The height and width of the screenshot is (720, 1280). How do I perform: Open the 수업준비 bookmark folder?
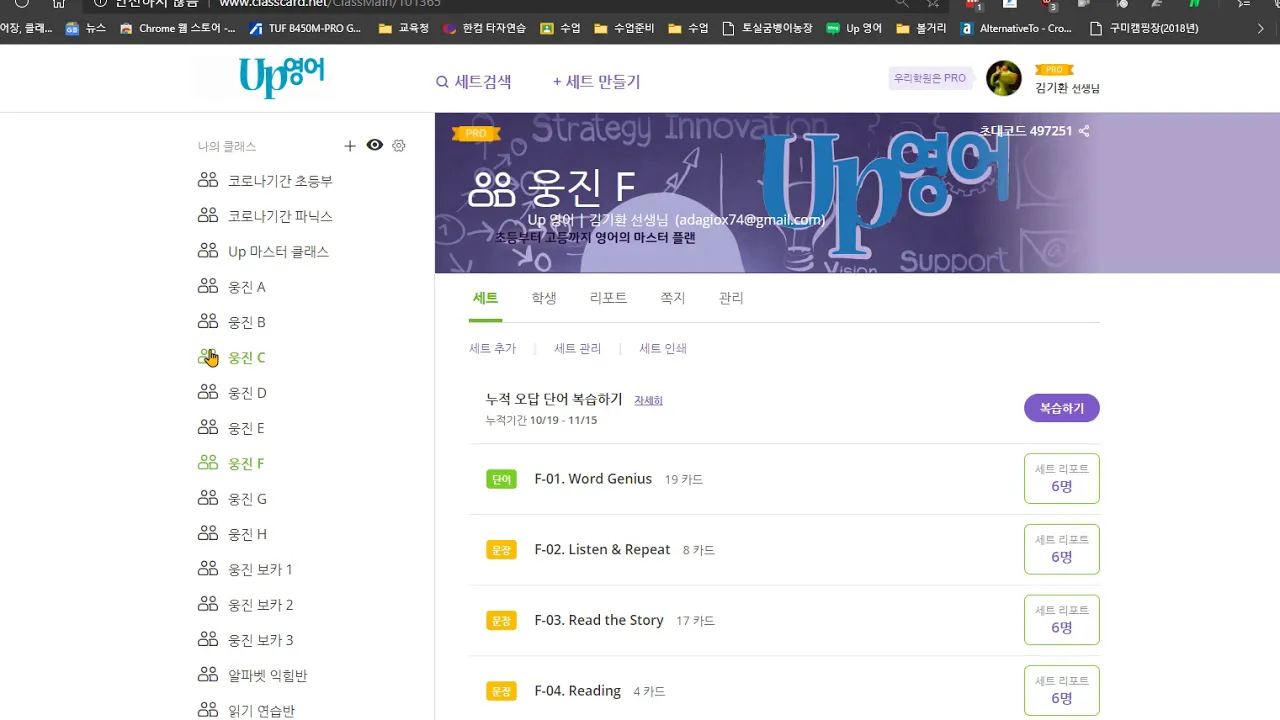624,28
